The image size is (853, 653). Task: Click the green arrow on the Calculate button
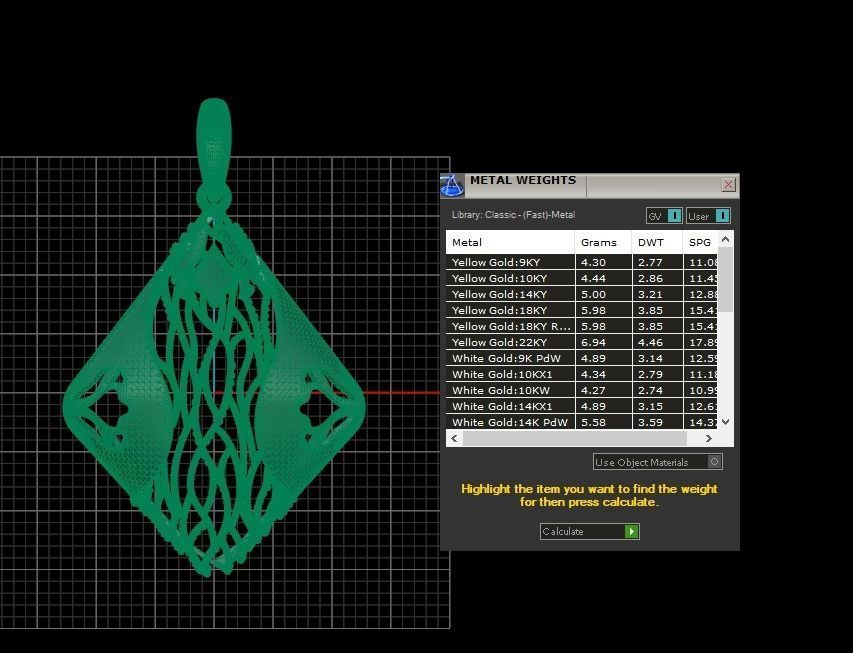pyautogui.click(x=631, y=531)
